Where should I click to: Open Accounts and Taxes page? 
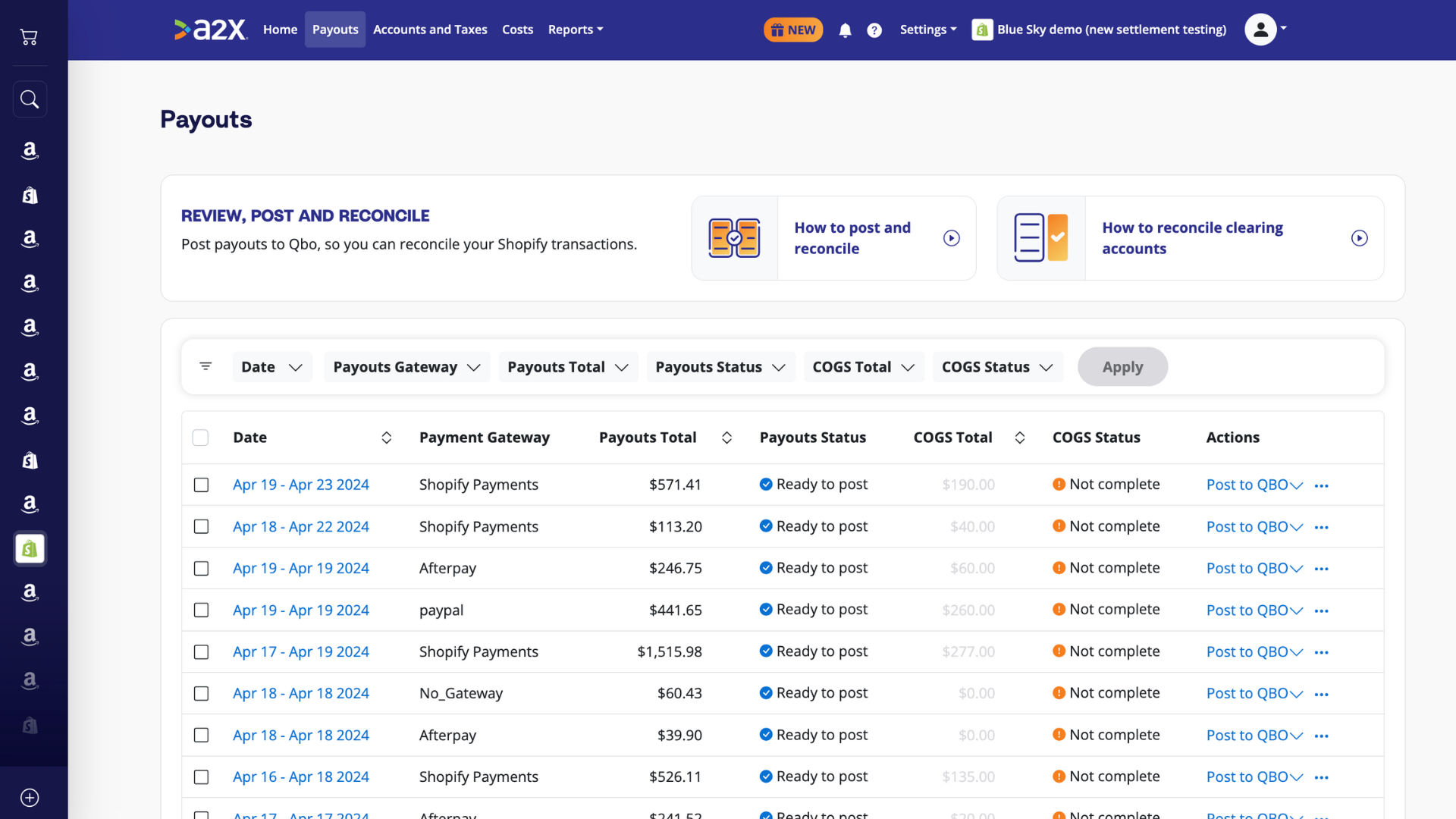[430, 30]
